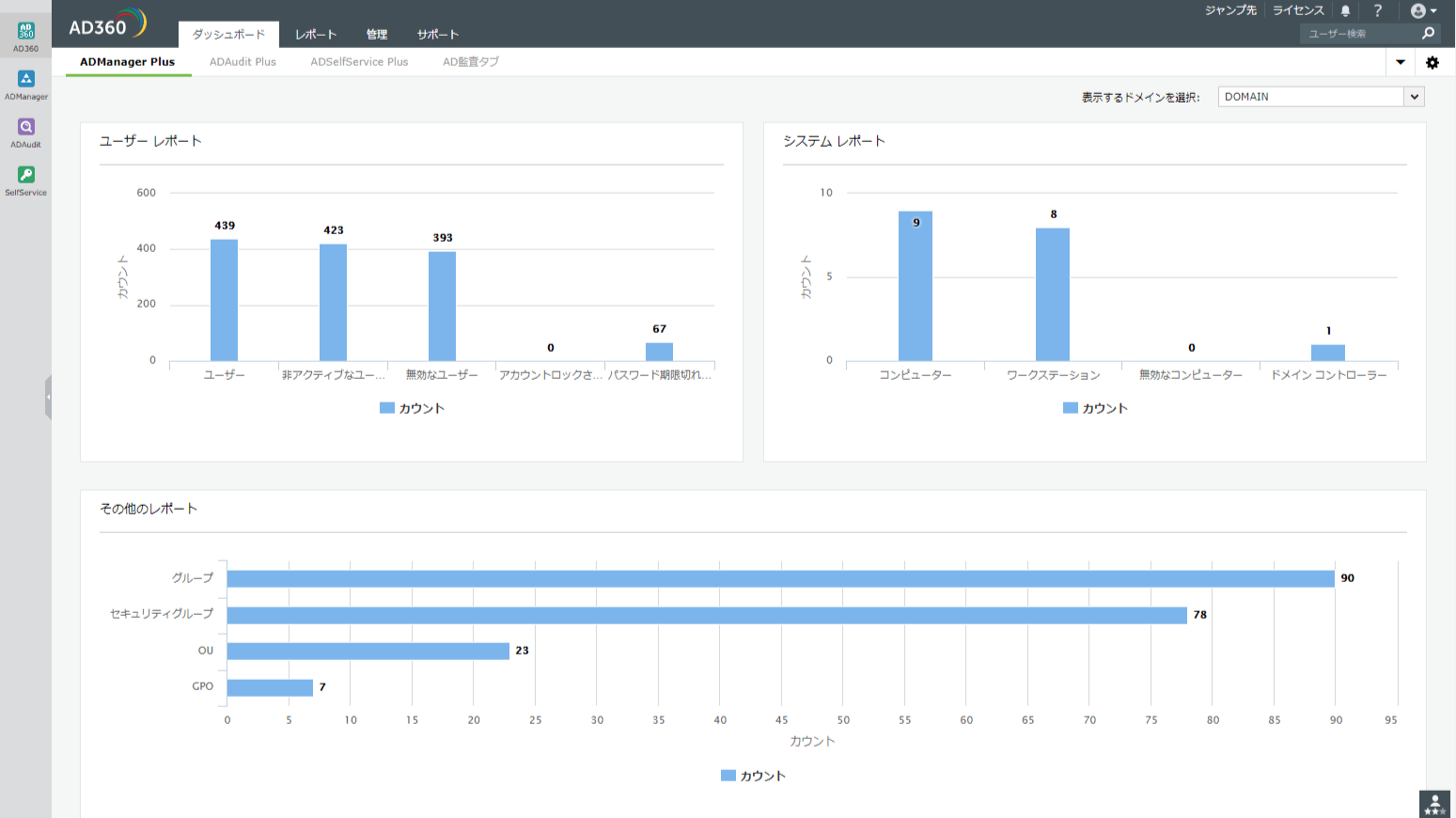The height and width of the screenshot is (818, 1456).
Task: Toggle the カウント legend under ユーザー レポート
Action: pos(412,407)
